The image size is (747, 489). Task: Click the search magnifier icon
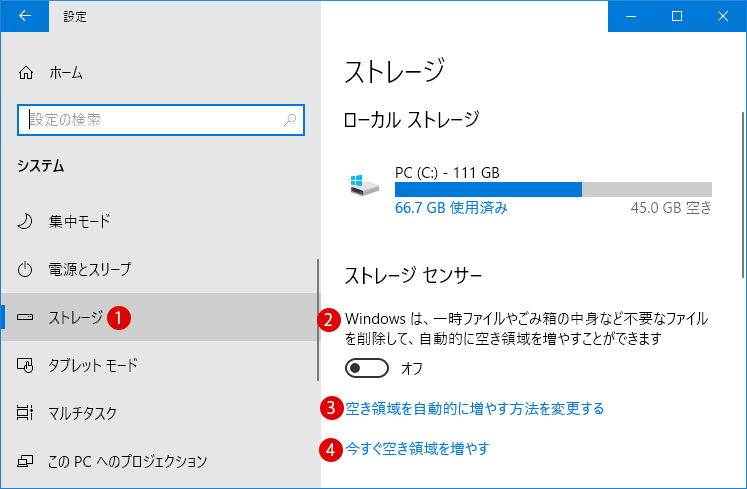coord(290,120)
